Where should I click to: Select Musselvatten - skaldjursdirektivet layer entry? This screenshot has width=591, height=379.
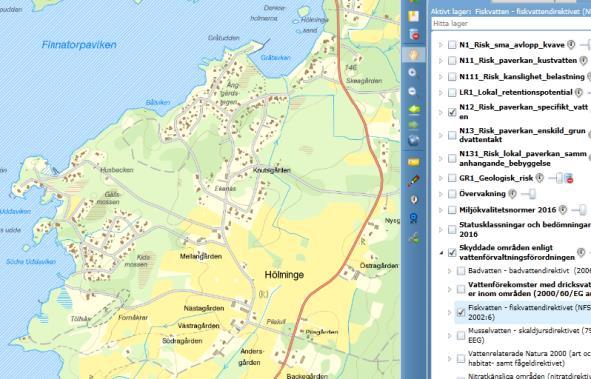pos(529,335)
